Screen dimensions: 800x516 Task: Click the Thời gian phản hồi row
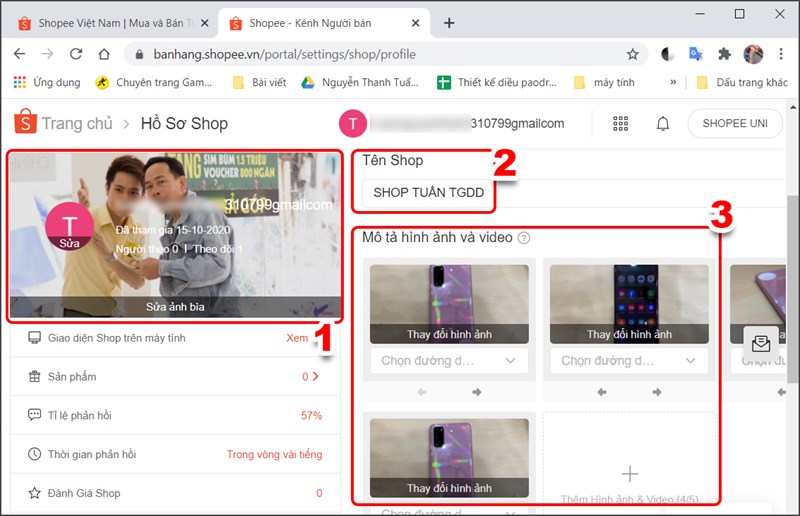click(x=175, y=454)
